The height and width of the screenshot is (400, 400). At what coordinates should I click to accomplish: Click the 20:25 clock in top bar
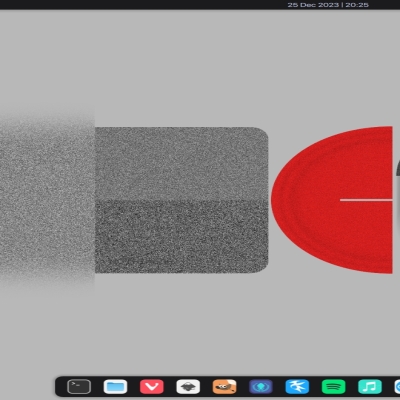pos(357,5)
